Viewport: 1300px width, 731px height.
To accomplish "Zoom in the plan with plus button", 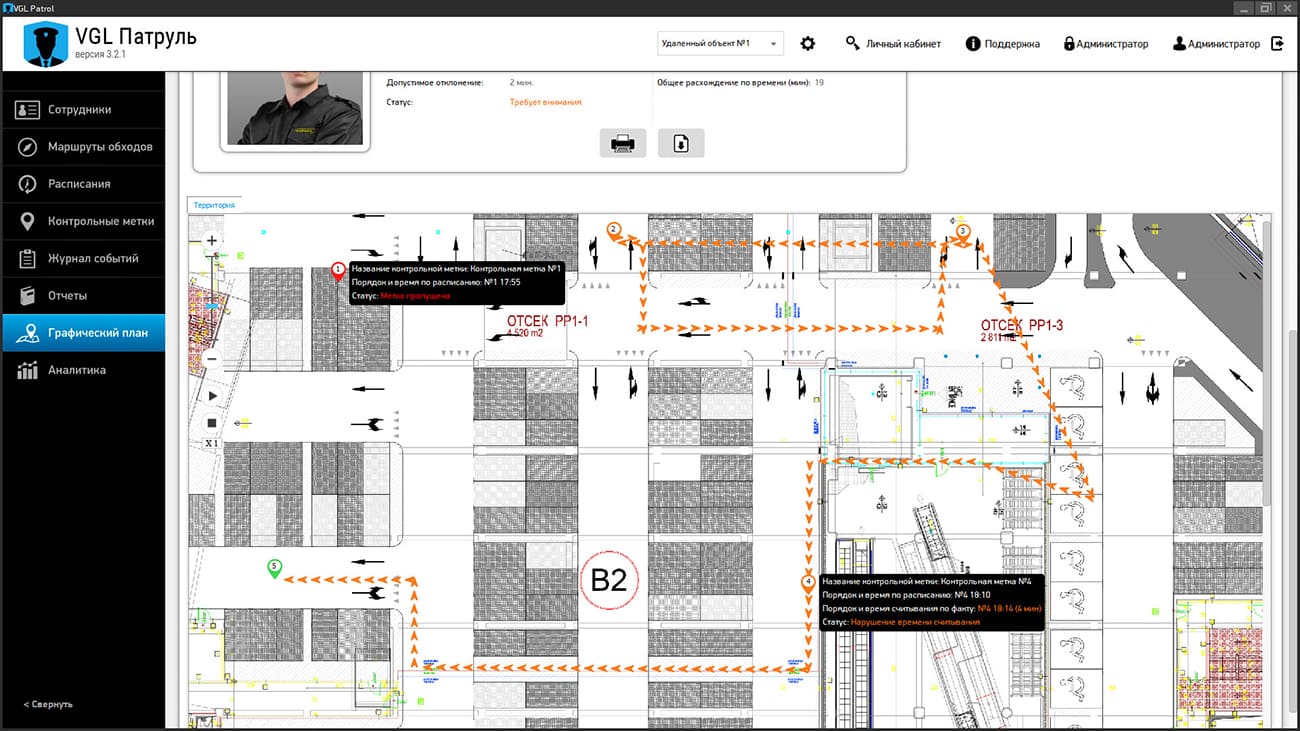I will [x=212, y=241].
